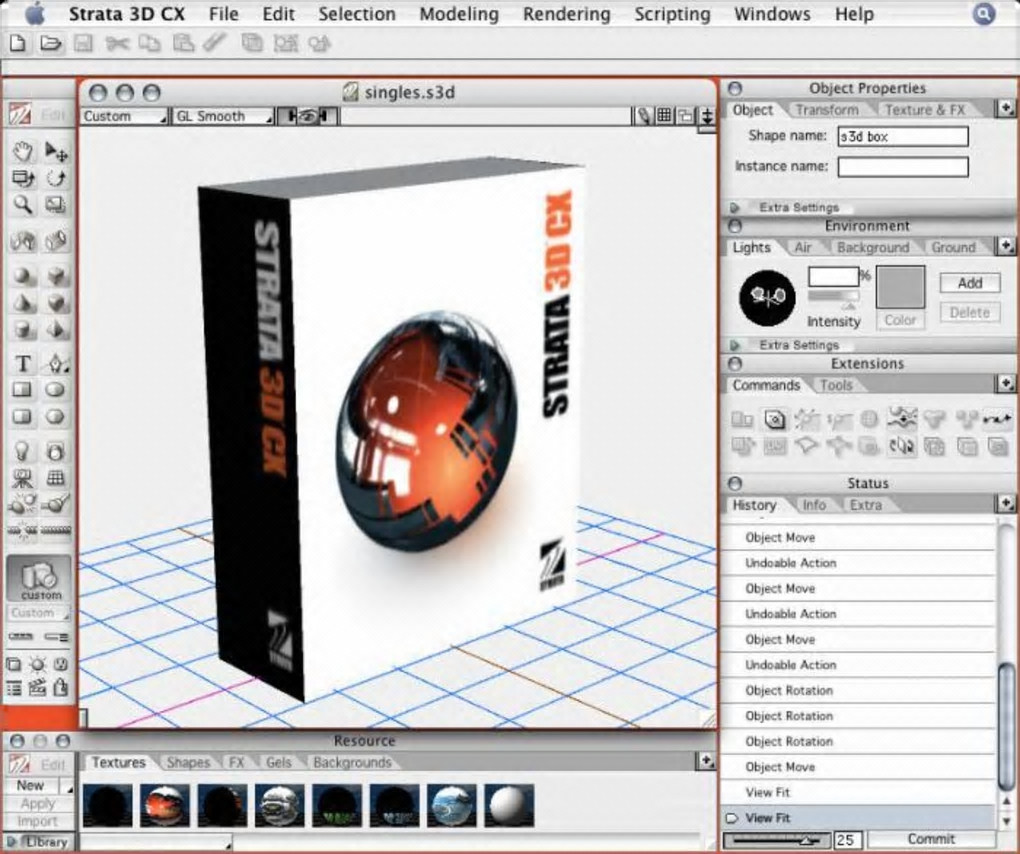Select the orange sphere texture thumbnail

(x=165, y=805)
